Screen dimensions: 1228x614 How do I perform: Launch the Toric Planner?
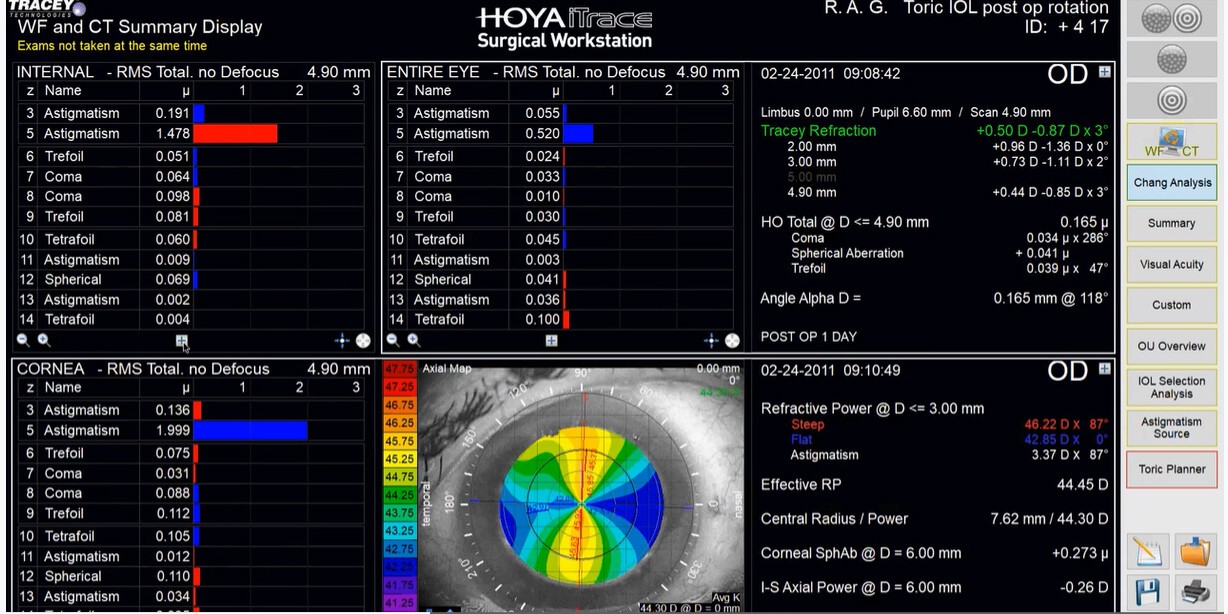1172,469
